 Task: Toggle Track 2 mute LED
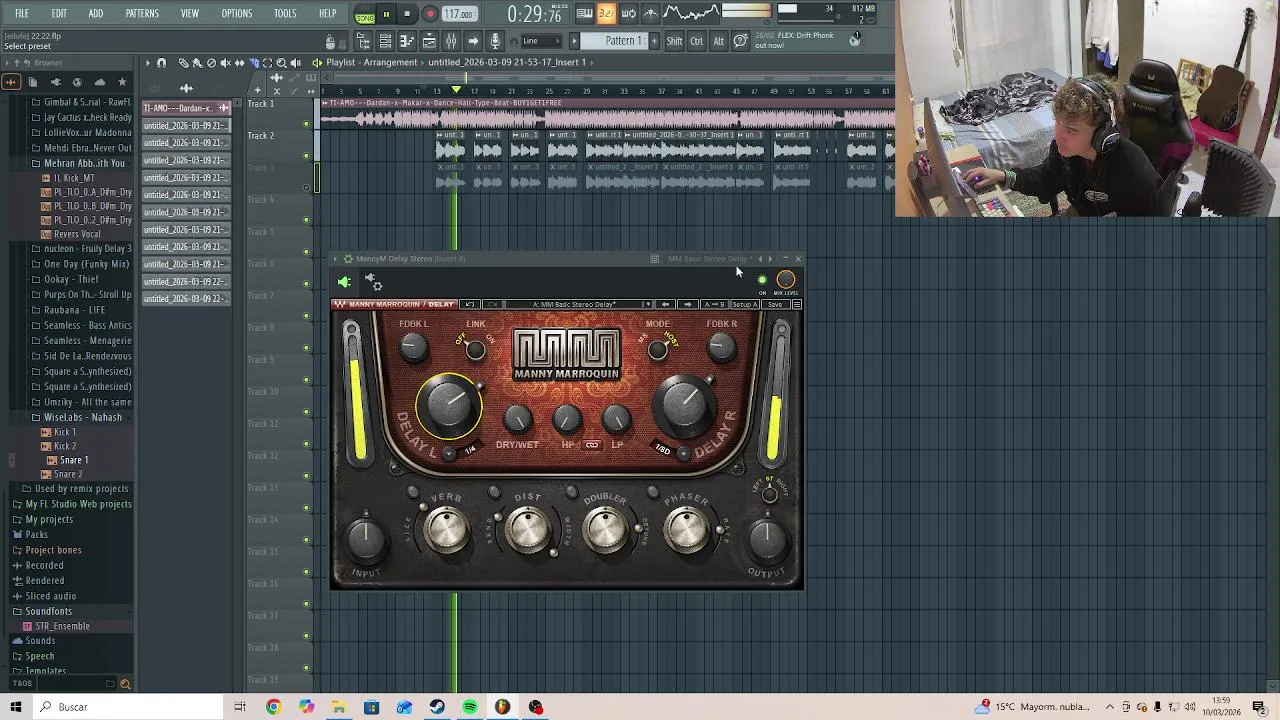pos(306,156)
